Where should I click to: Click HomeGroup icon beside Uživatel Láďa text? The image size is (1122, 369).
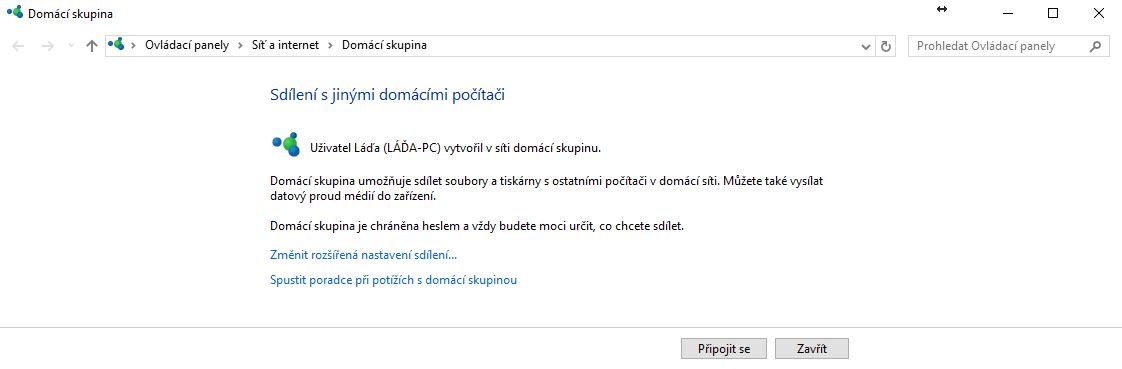tap(286, 144)
